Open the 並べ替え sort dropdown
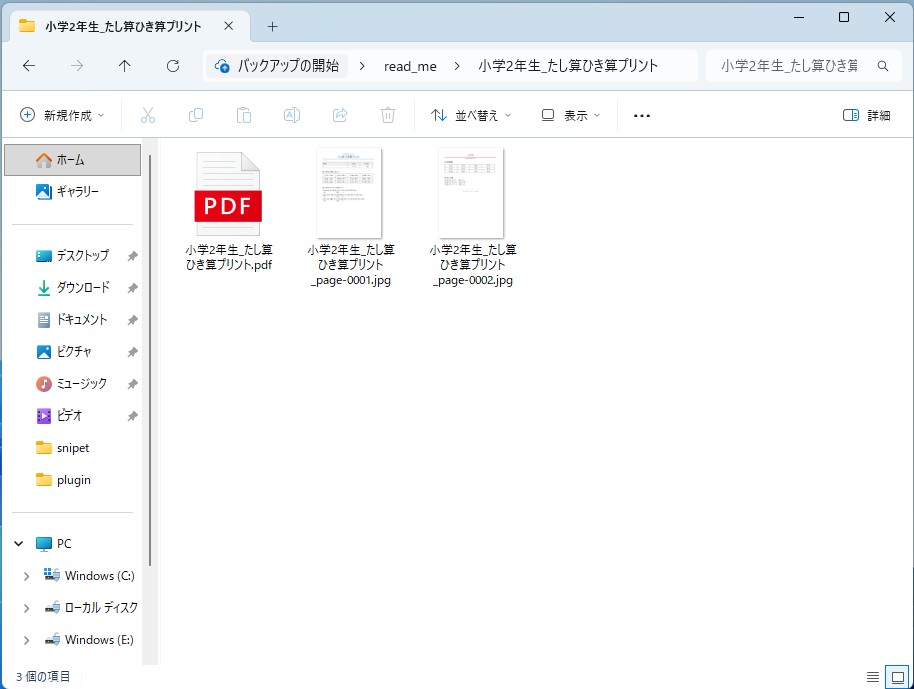The image size is (914, 689). pyautogui.click(x=471, y=115)
